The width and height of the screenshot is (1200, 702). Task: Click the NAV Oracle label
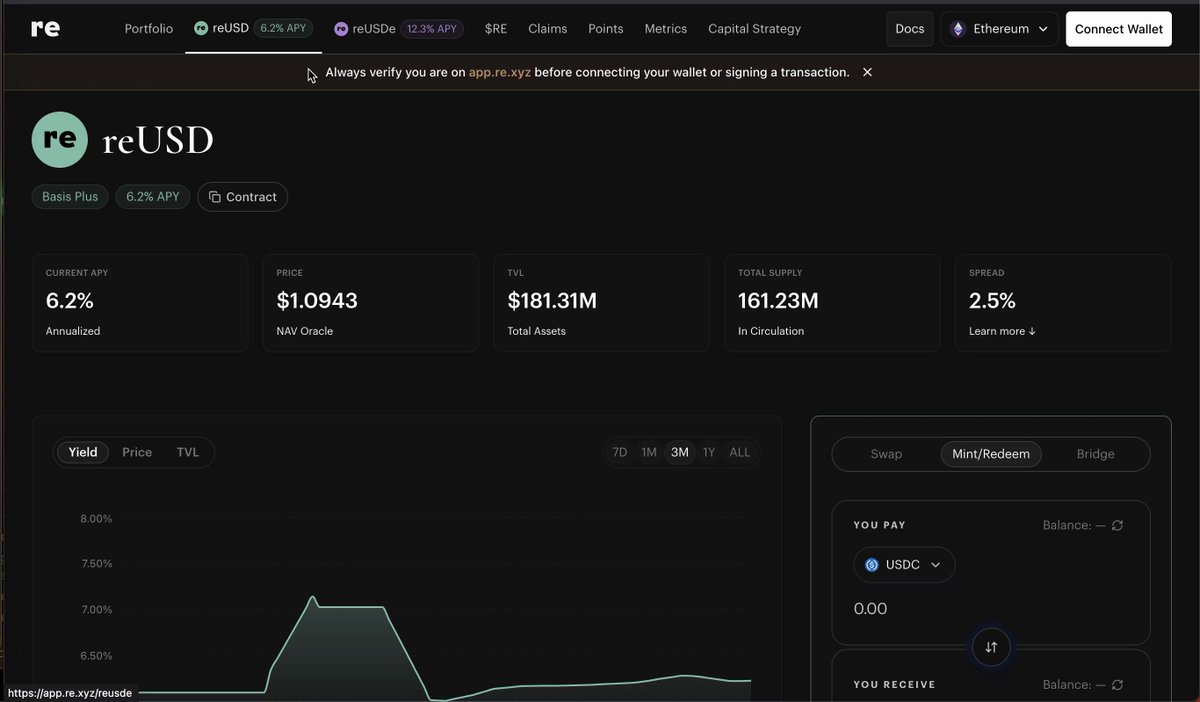[x=305, y=331]
